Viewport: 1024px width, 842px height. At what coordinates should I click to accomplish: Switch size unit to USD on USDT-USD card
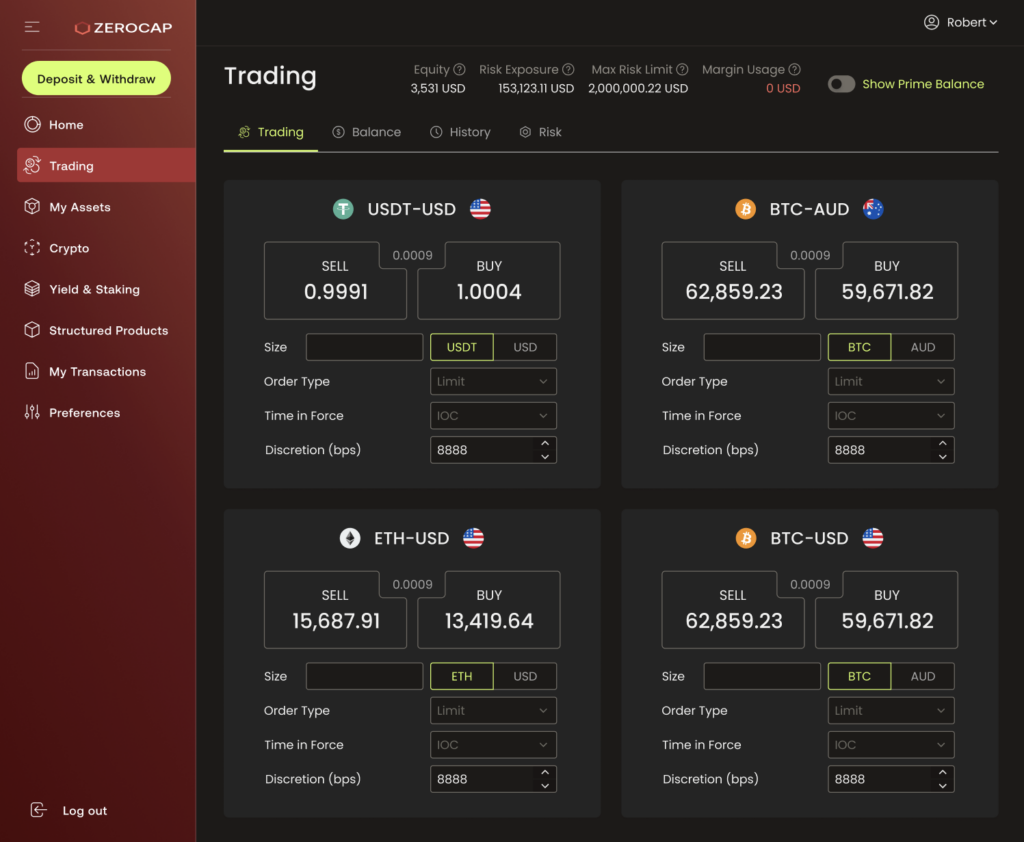pos(525,347)
